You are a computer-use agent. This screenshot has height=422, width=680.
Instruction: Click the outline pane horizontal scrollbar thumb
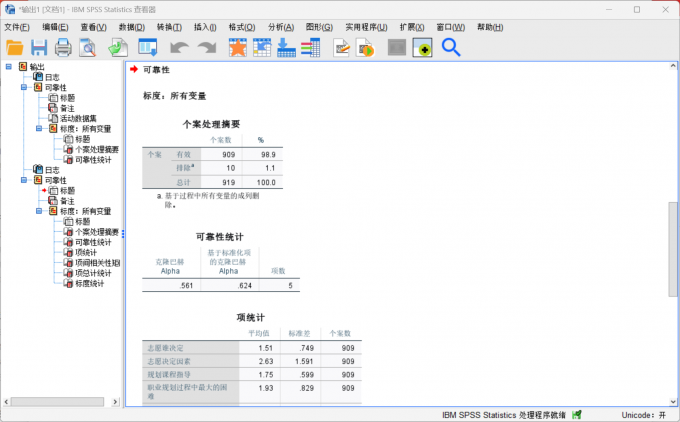tap(57, 402)
